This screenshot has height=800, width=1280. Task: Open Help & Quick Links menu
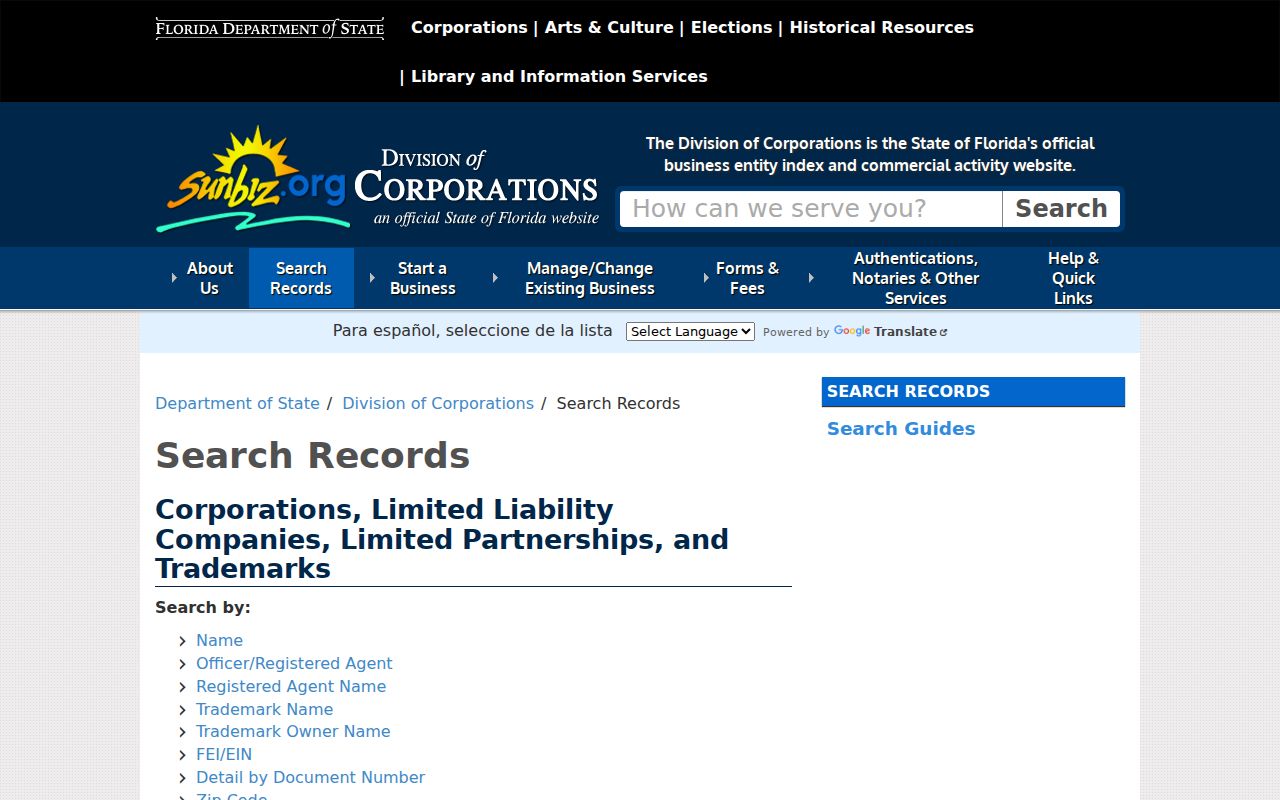1073,278
